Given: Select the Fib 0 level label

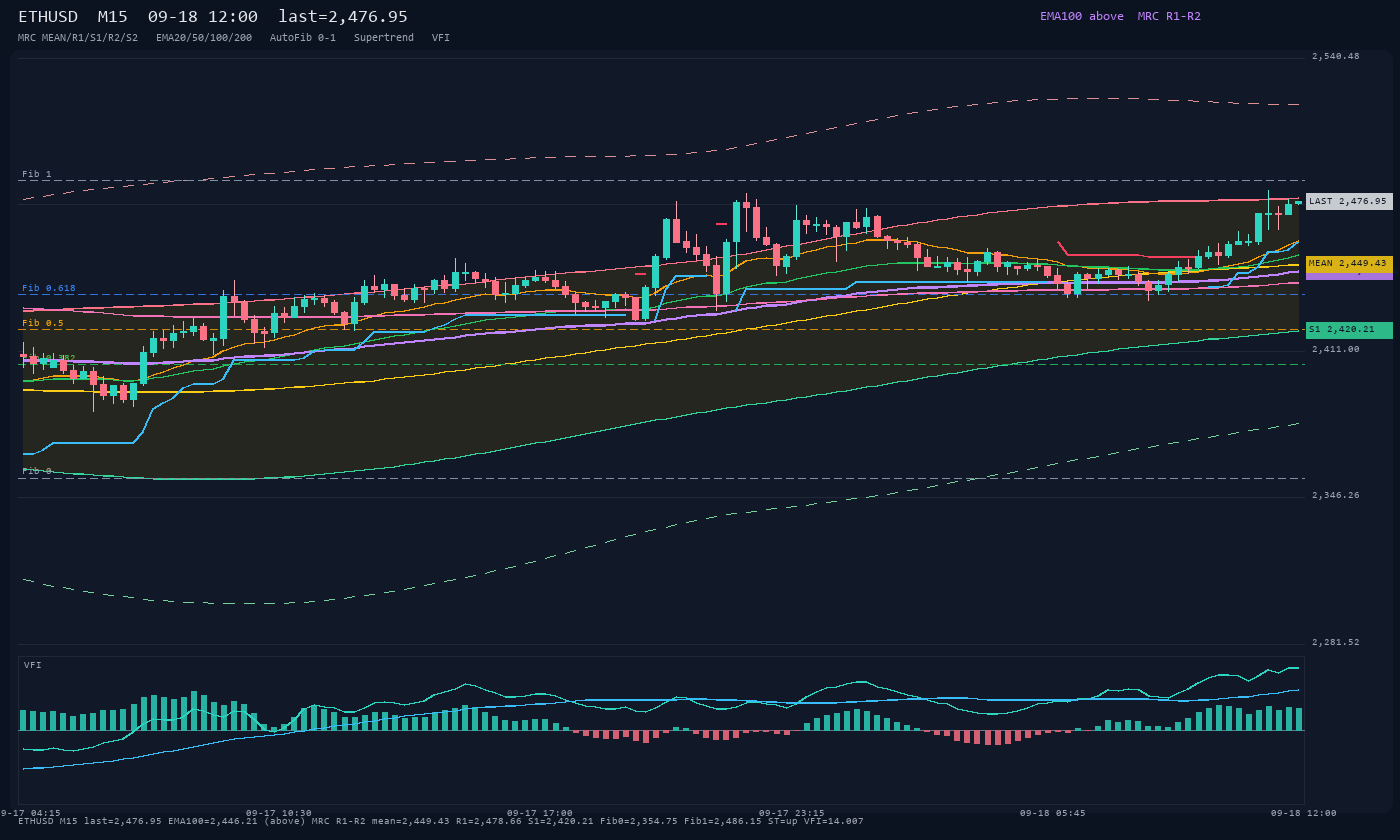Looking at the screenshot, I should click(37, 471).
